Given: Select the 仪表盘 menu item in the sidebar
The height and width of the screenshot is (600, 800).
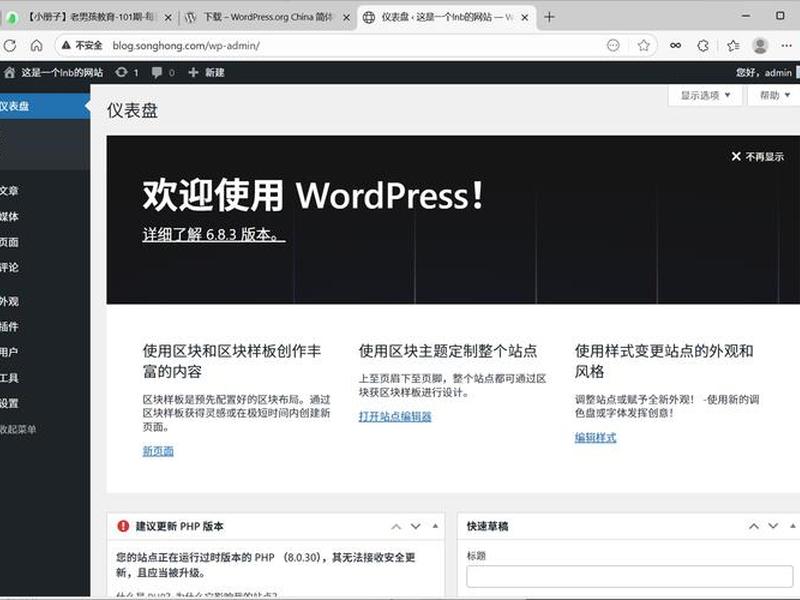Looking at the screenshot, I should click(43, 106).
